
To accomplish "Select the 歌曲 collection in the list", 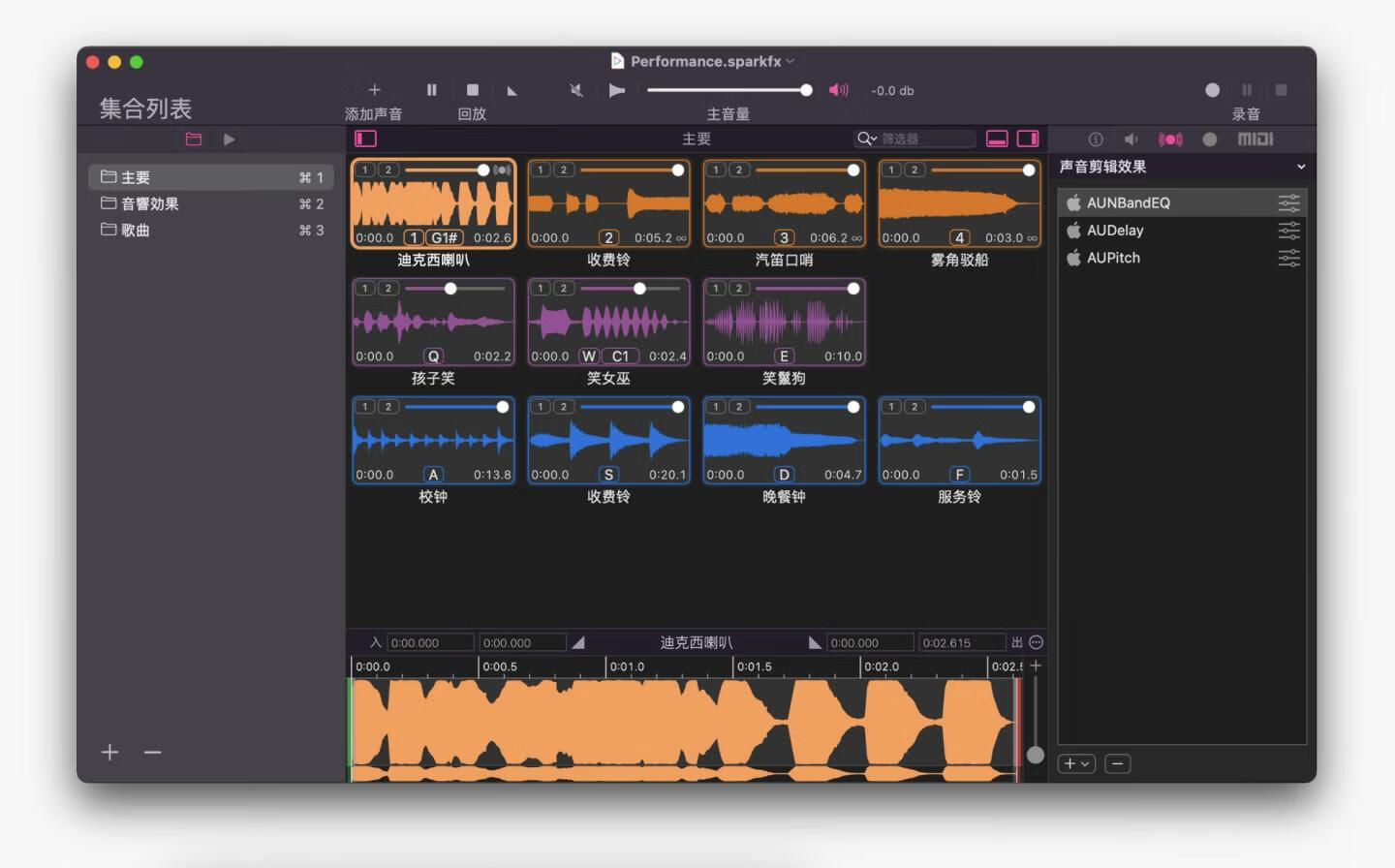I will point(136,230).
